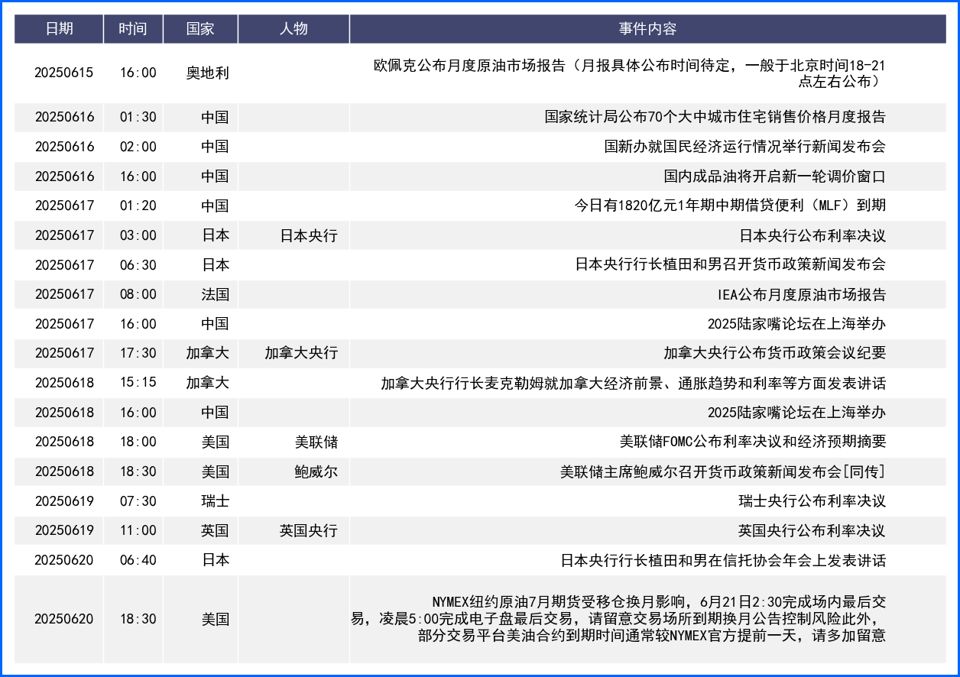
Task: Select the time cell 01:30
Action: 138,117
